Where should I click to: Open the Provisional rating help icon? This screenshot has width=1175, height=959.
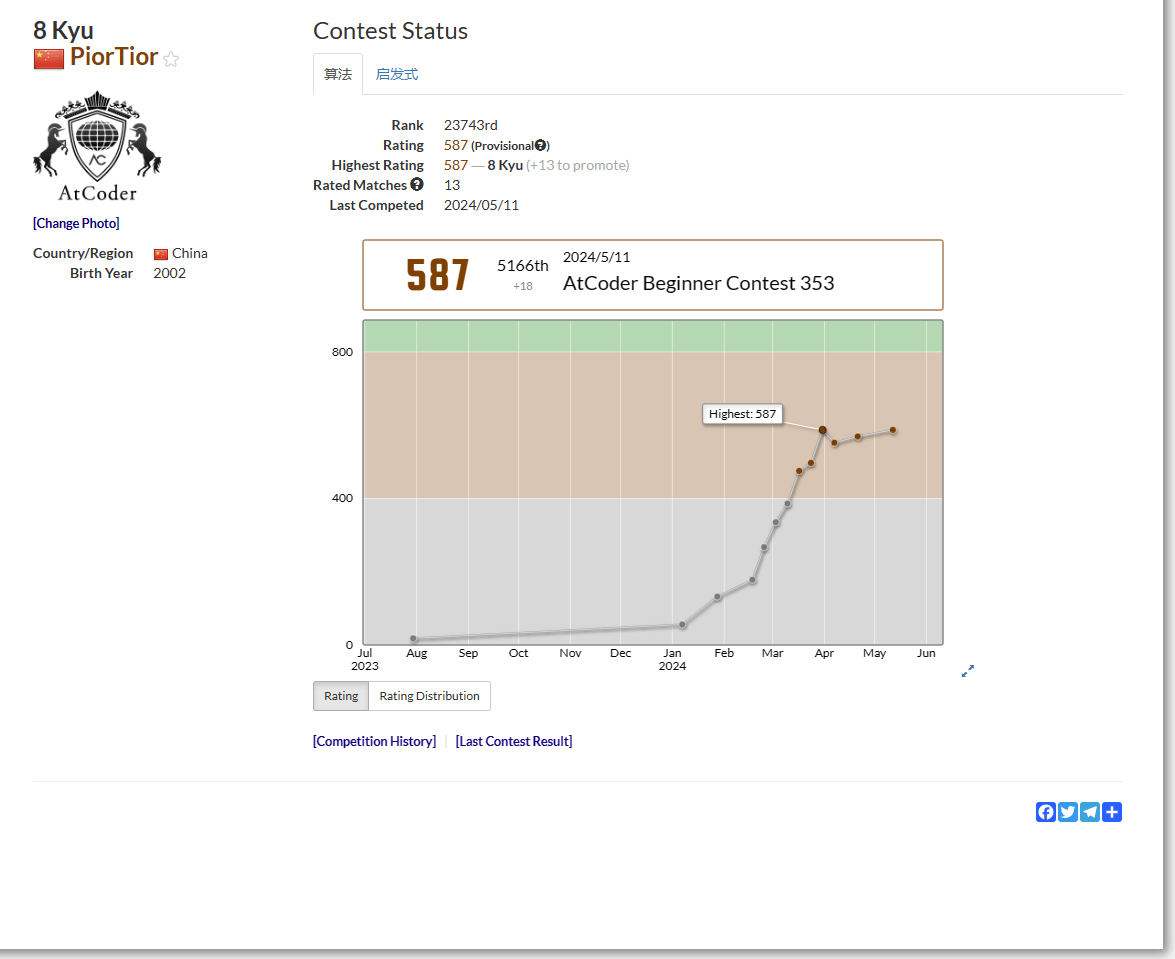click(540, 145)
